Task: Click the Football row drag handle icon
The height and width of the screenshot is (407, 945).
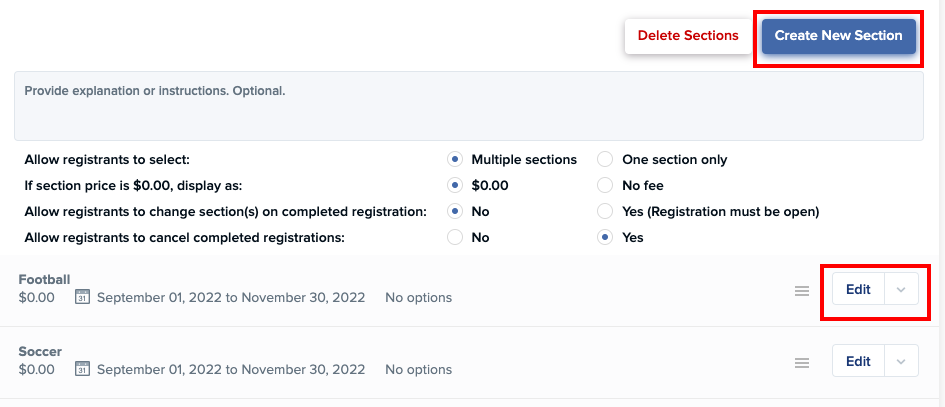Action: click(801, 291)
